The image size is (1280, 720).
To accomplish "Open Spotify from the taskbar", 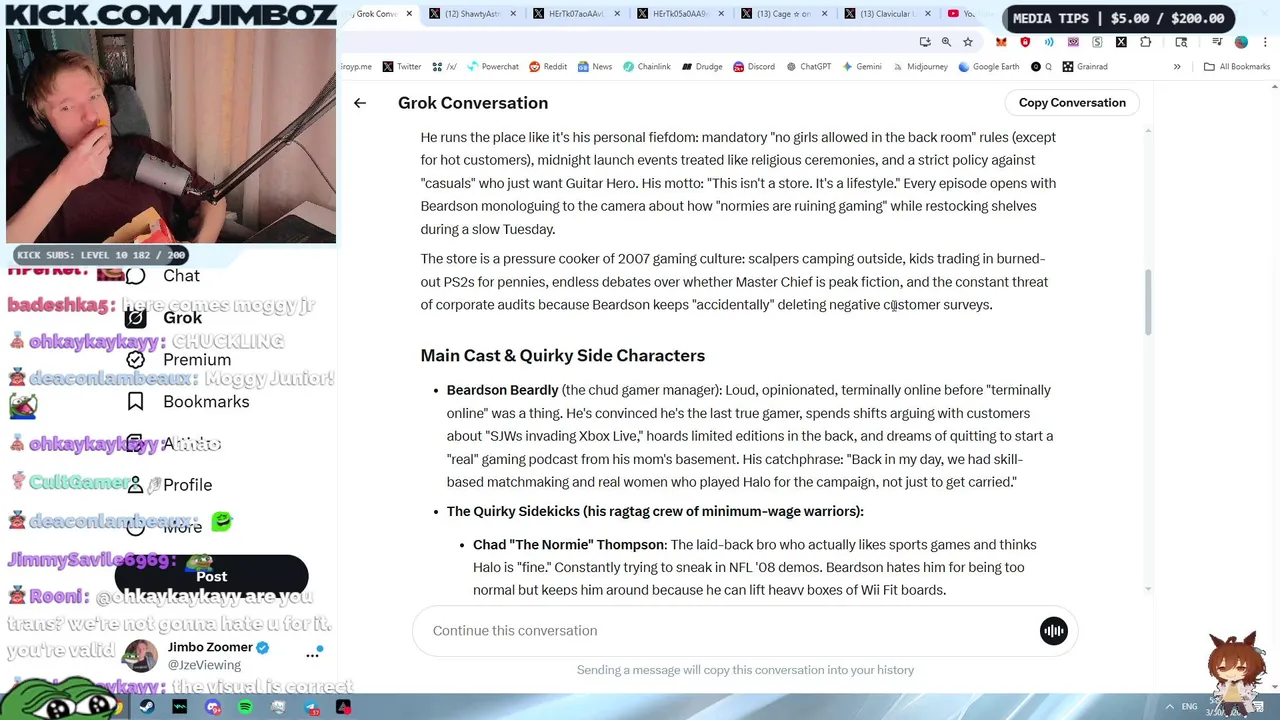I will point(246,707).
